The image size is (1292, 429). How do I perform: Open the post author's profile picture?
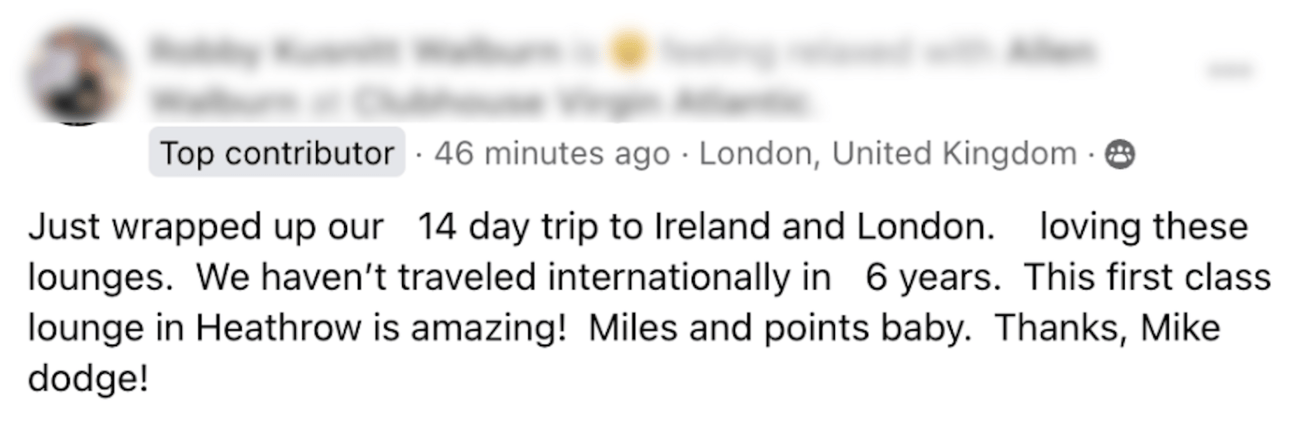coord(76,75)
